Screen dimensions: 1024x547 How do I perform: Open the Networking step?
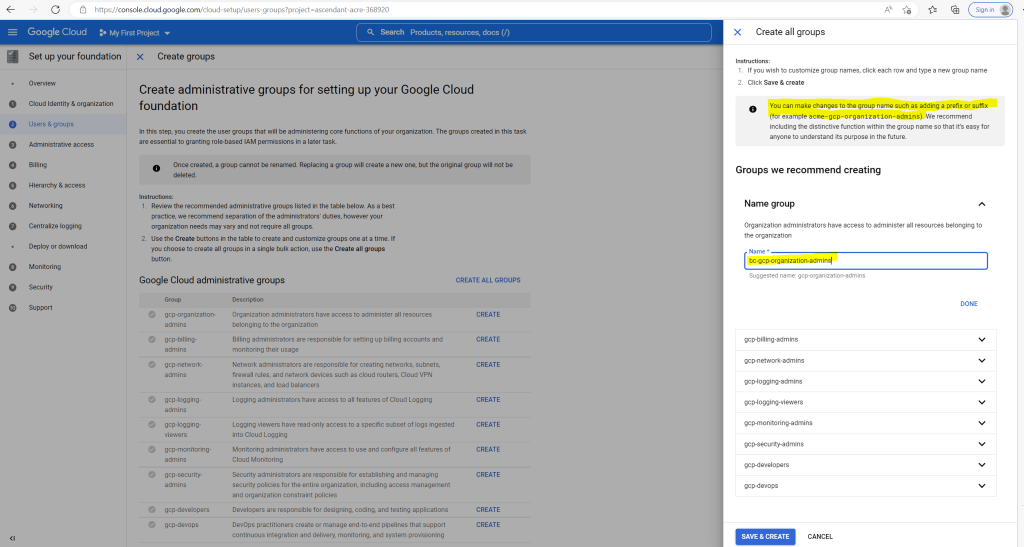45,206
